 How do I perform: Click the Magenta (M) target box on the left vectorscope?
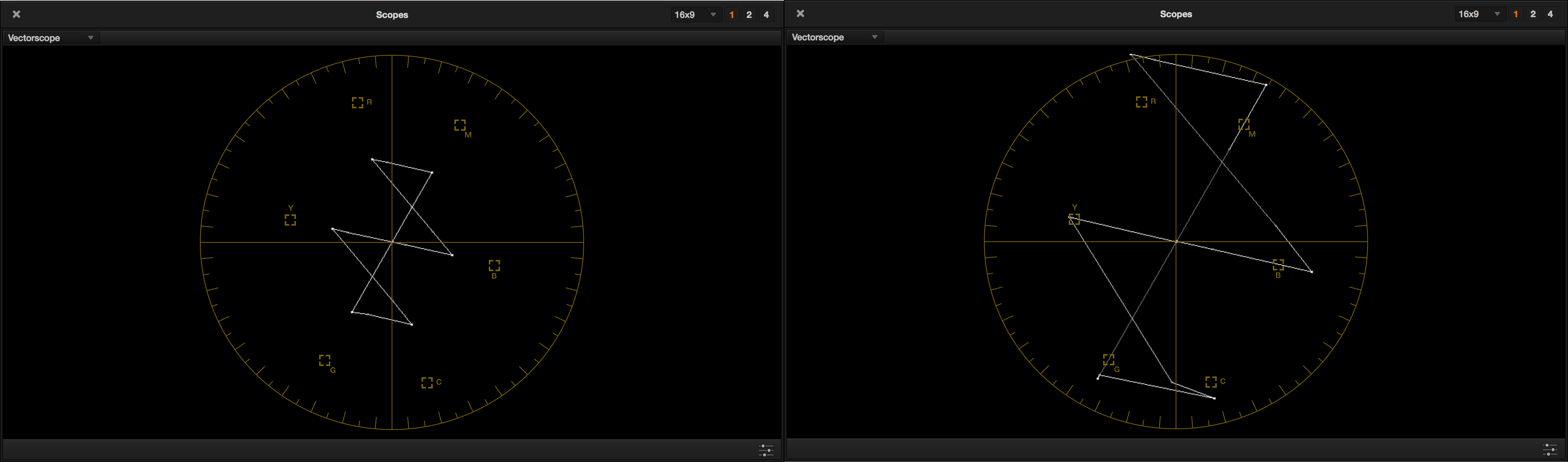coord(461,126)
